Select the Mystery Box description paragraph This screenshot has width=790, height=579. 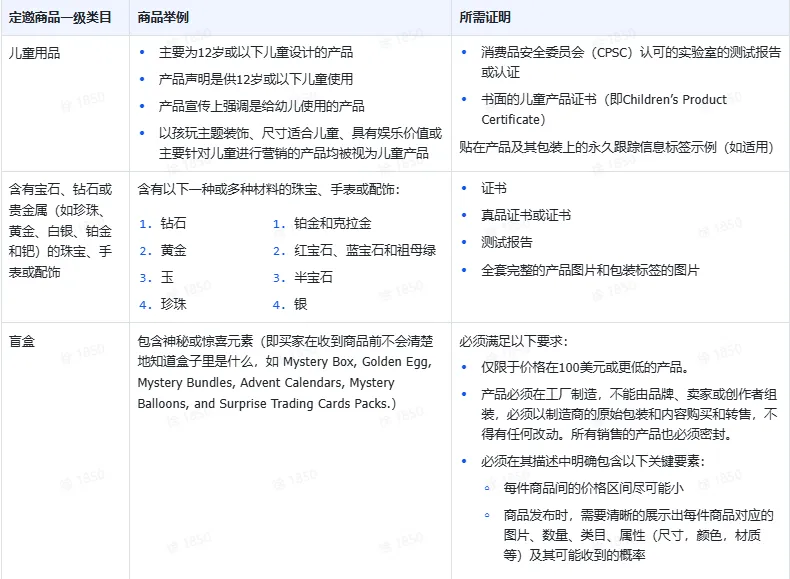[x=286, y=372]
